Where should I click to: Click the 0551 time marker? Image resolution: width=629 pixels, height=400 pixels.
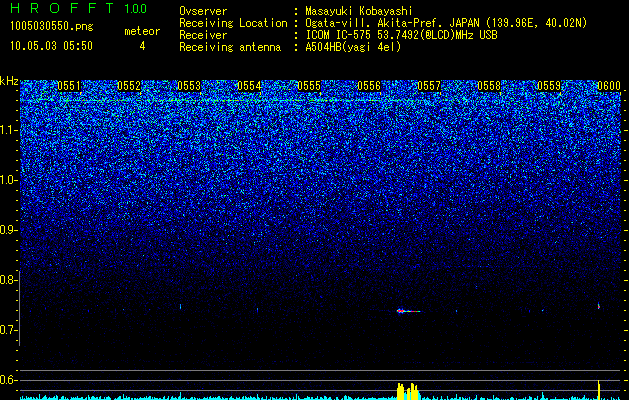(x=69, y=86)
